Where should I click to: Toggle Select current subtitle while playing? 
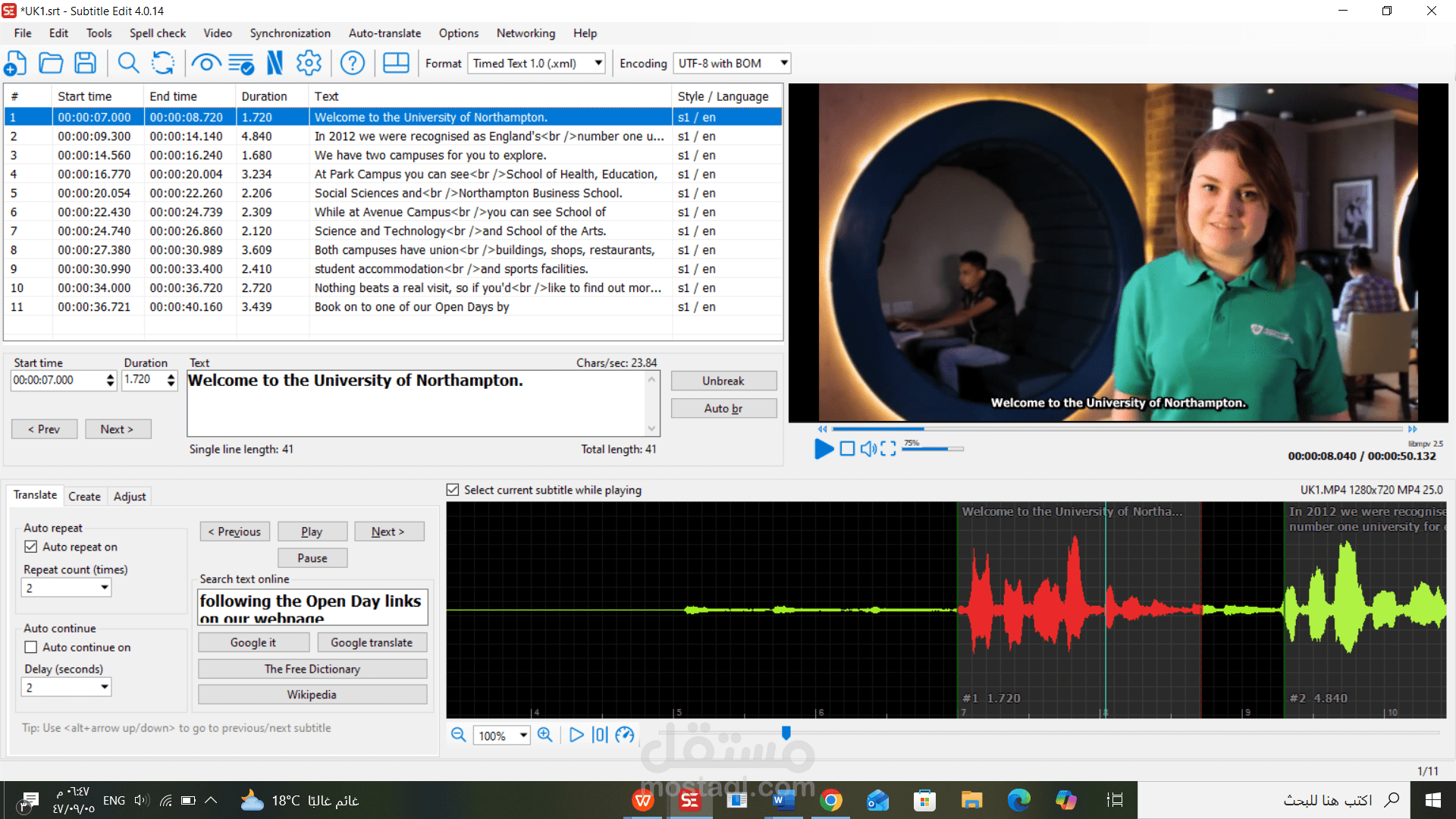(x=453, y=490)
